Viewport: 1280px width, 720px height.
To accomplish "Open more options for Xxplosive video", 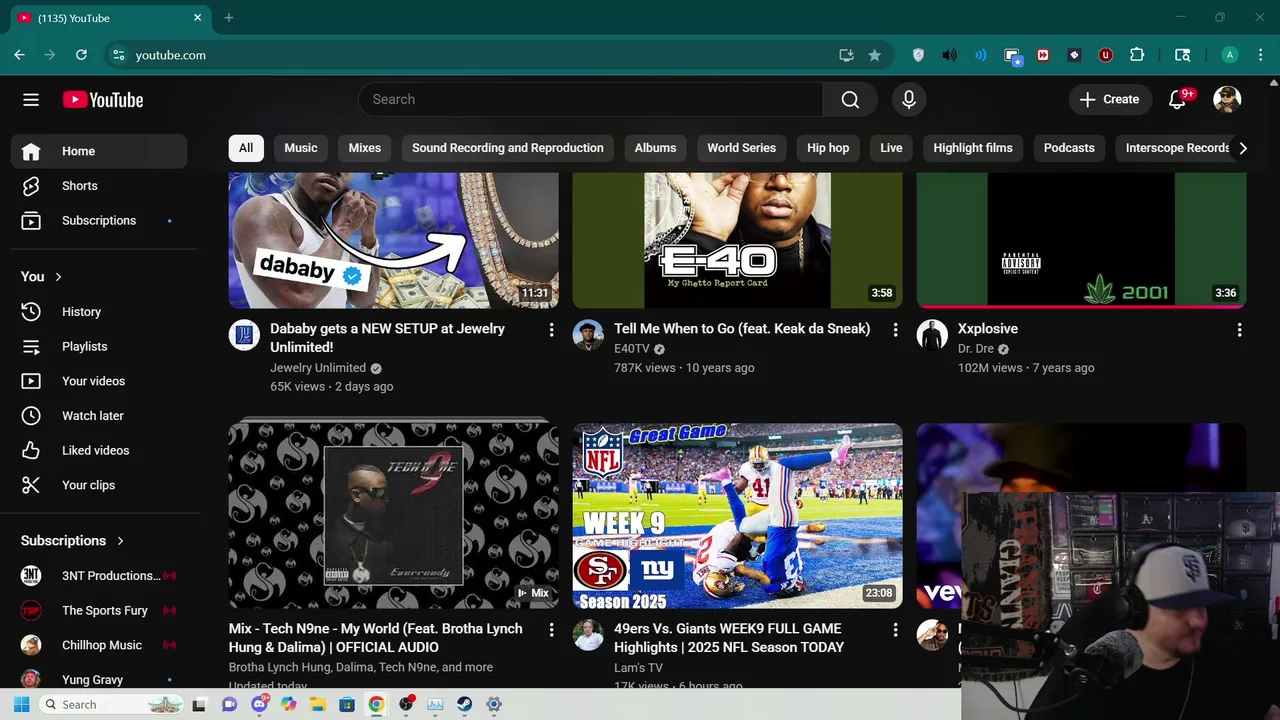I will coord(1239,329).
